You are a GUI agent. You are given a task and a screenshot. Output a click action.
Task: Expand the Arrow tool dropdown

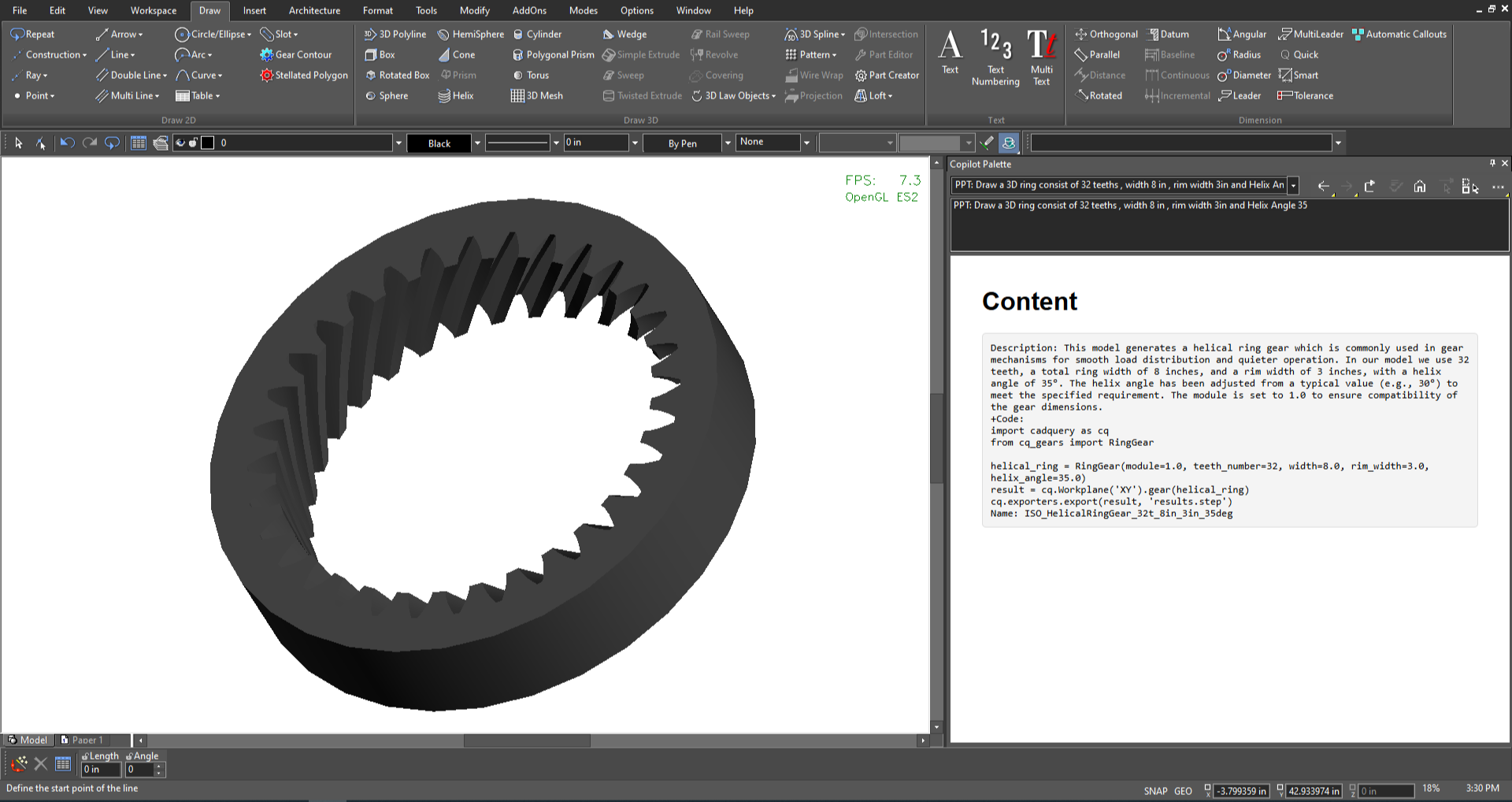[x=140, y=35]
